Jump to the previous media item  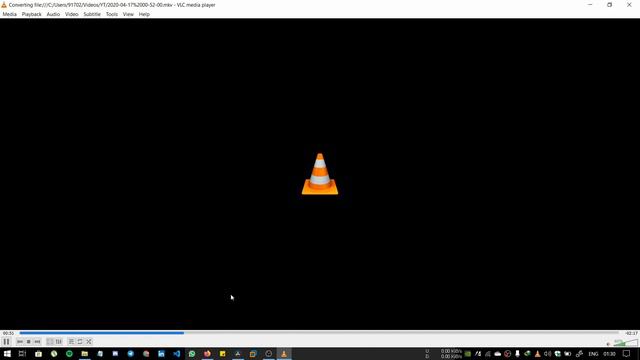[20, 342]
